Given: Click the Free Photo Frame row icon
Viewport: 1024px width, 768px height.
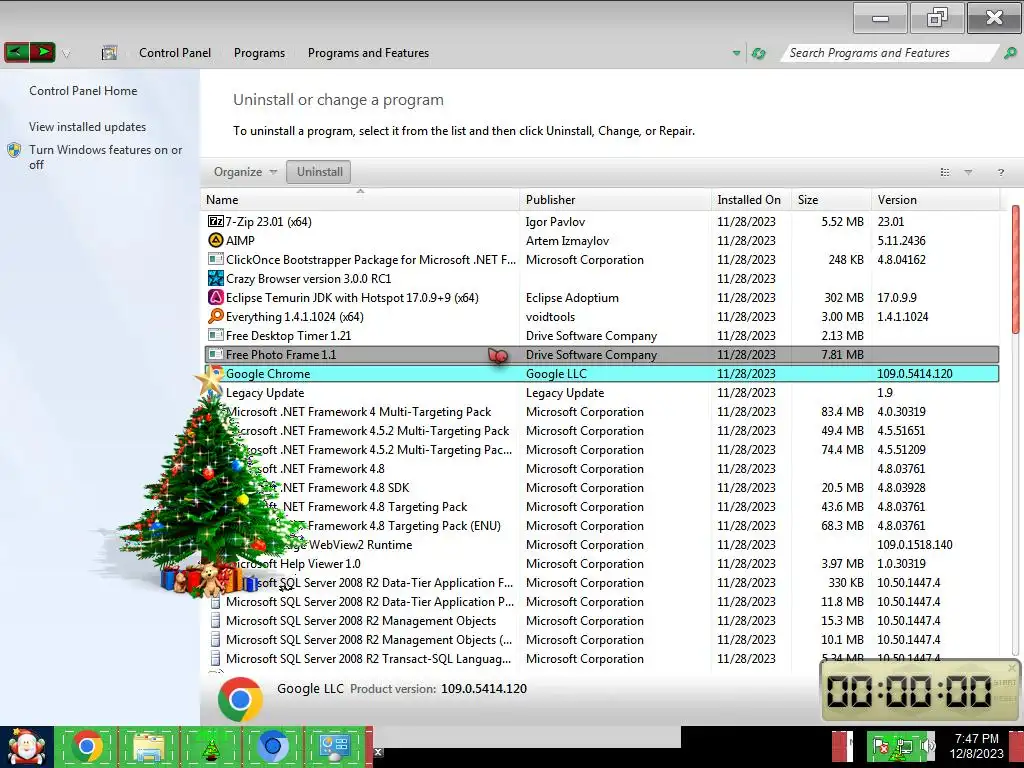Looking at the screenshot, I should (216, 354).
